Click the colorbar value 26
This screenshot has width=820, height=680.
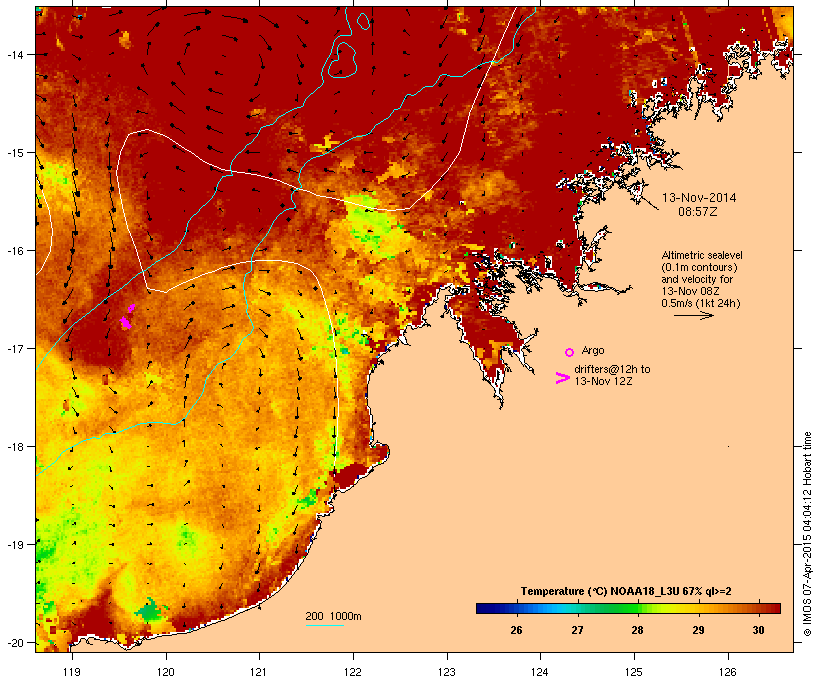click(516, 630)
